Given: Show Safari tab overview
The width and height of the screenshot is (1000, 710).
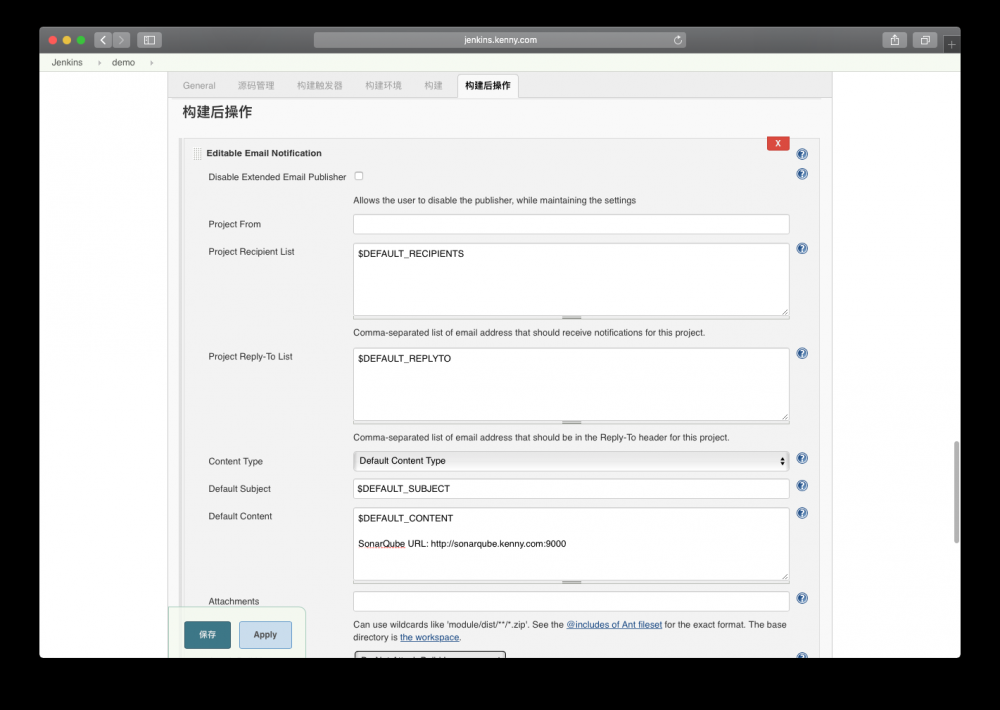Looking at the screenshot, I should (923, 40).
